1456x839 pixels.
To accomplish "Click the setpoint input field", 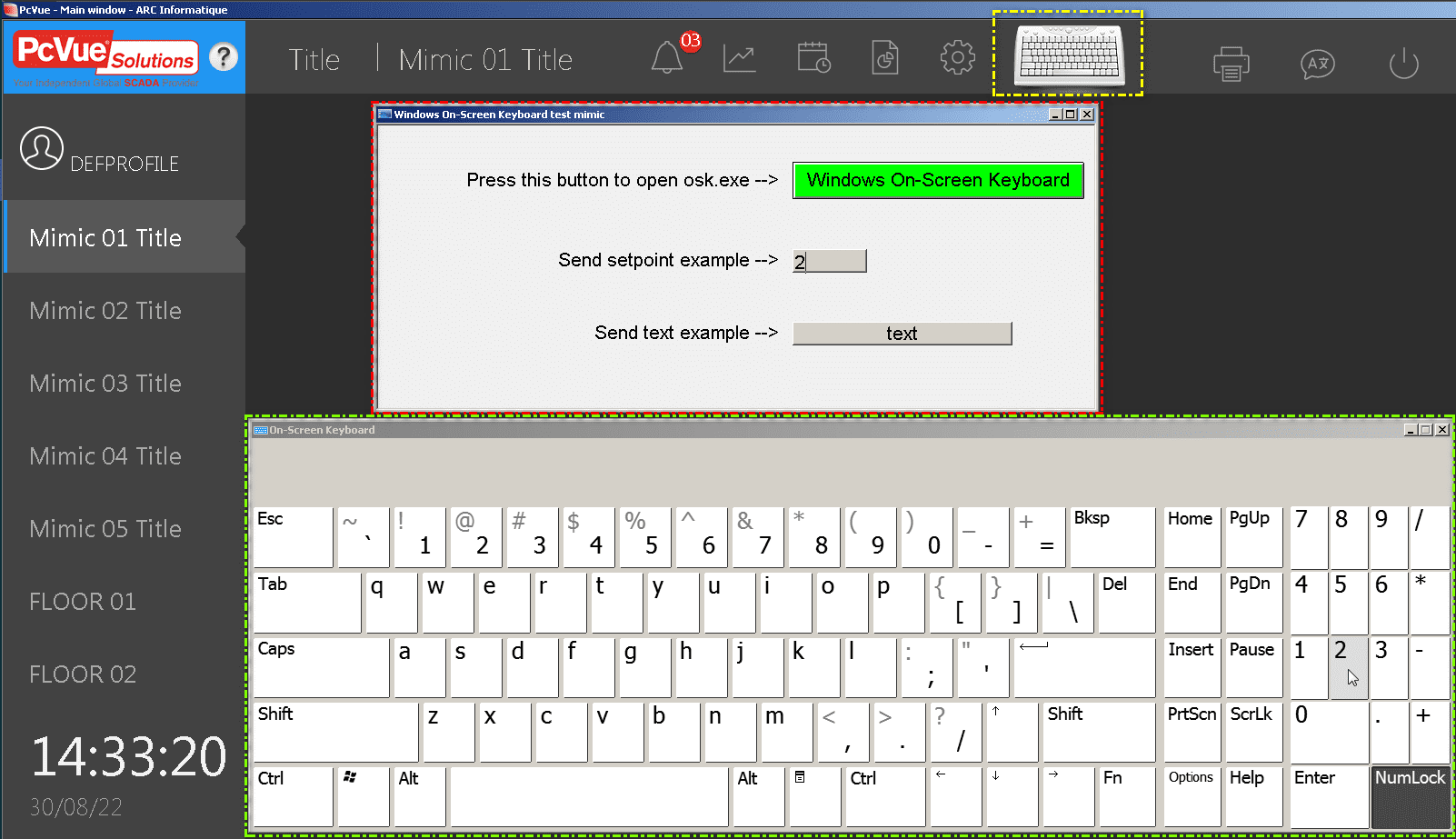I will point(830,262).
